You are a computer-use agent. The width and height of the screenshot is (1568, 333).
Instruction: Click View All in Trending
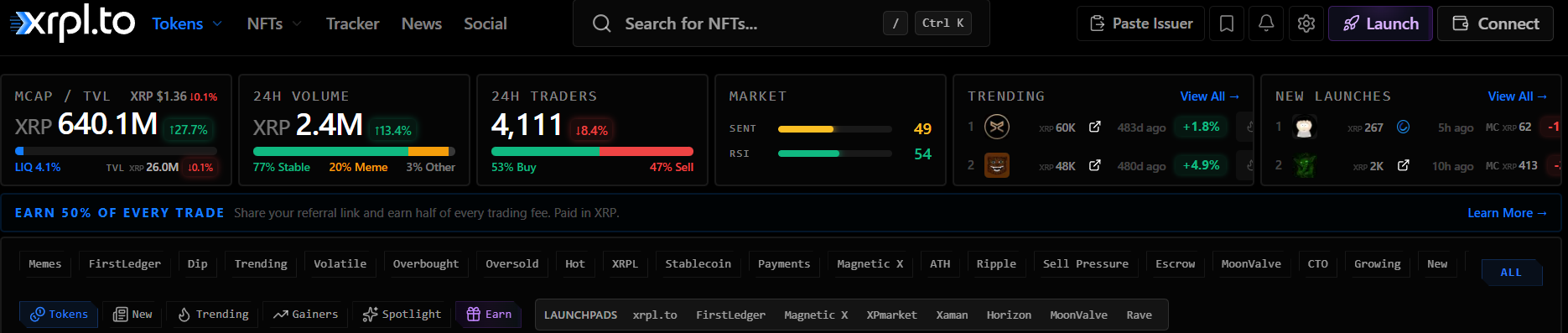point(1209,96)
